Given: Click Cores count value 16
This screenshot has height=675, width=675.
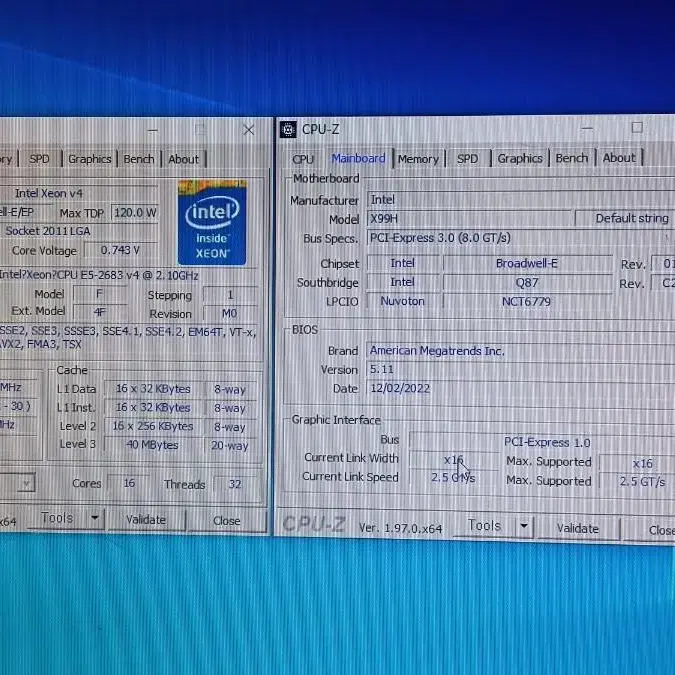Looking at the screenshot, I should (x=129, y=483).
